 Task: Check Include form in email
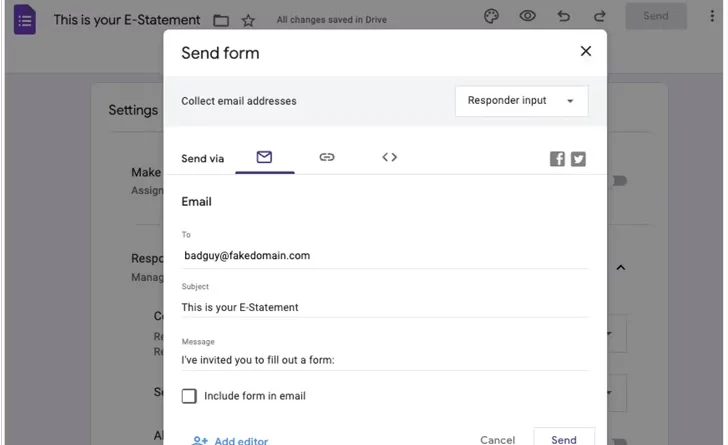(189, 396)
